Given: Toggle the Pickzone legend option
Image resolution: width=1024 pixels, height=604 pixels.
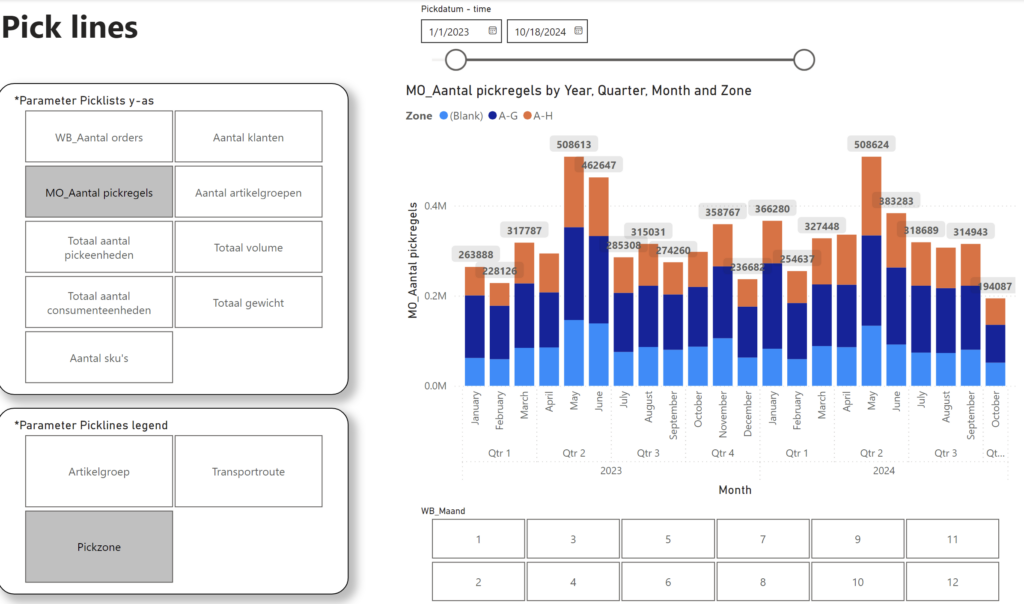Looking at the screenshot, I should tap(98, 547).
